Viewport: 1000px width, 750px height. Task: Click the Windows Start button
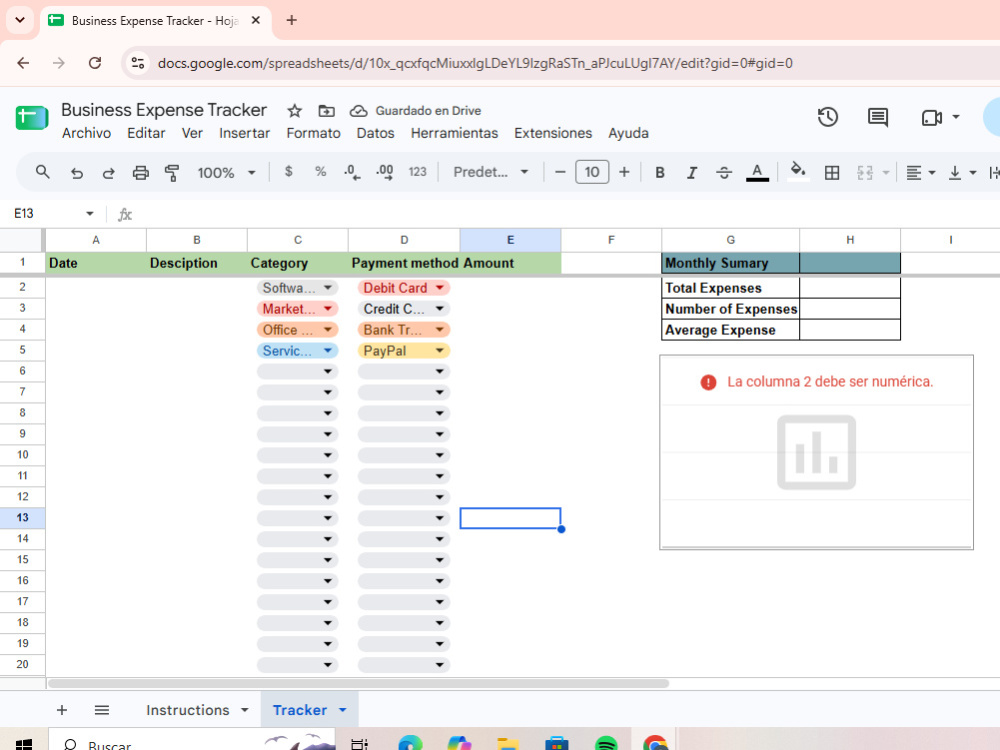24,744
